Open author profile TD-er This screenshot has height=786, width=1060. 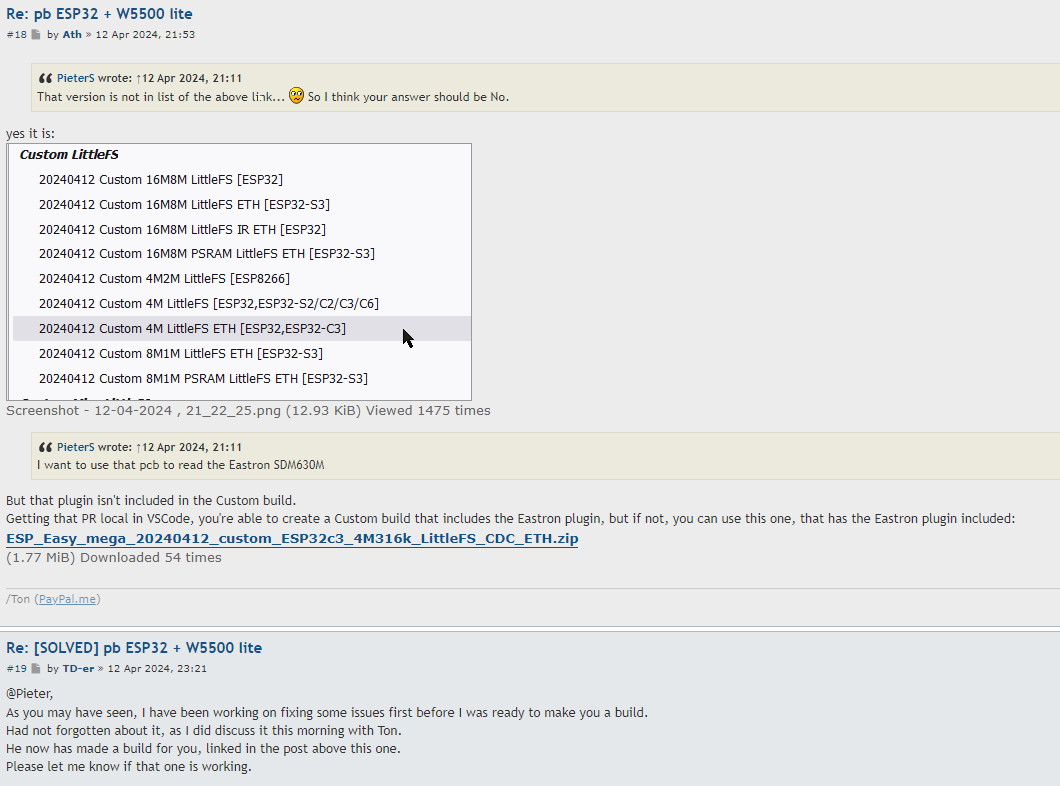coord(78,668)
